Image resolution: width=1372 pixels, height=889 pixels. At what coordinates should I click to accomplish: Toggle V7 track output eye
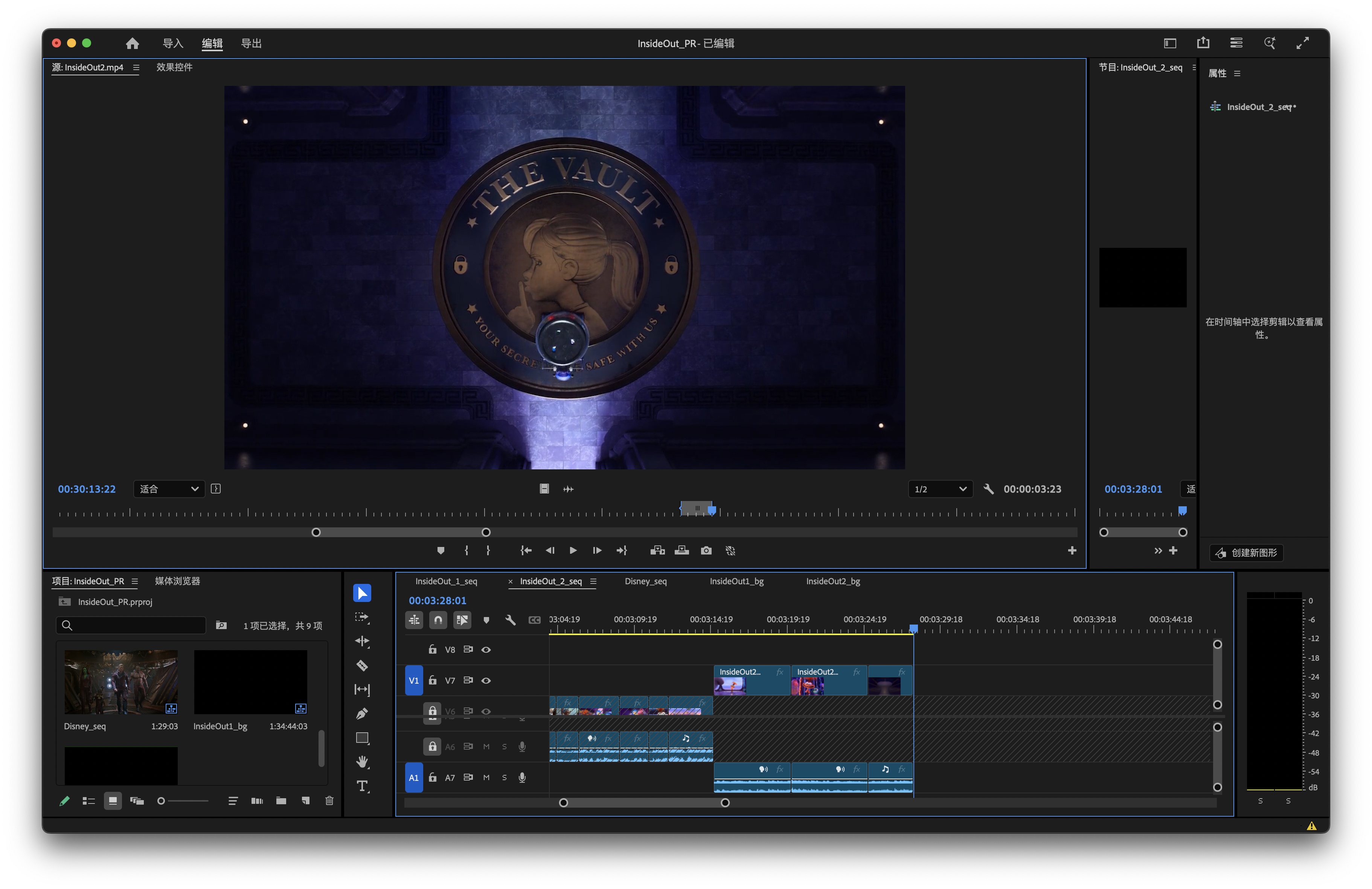click(486, 680)
